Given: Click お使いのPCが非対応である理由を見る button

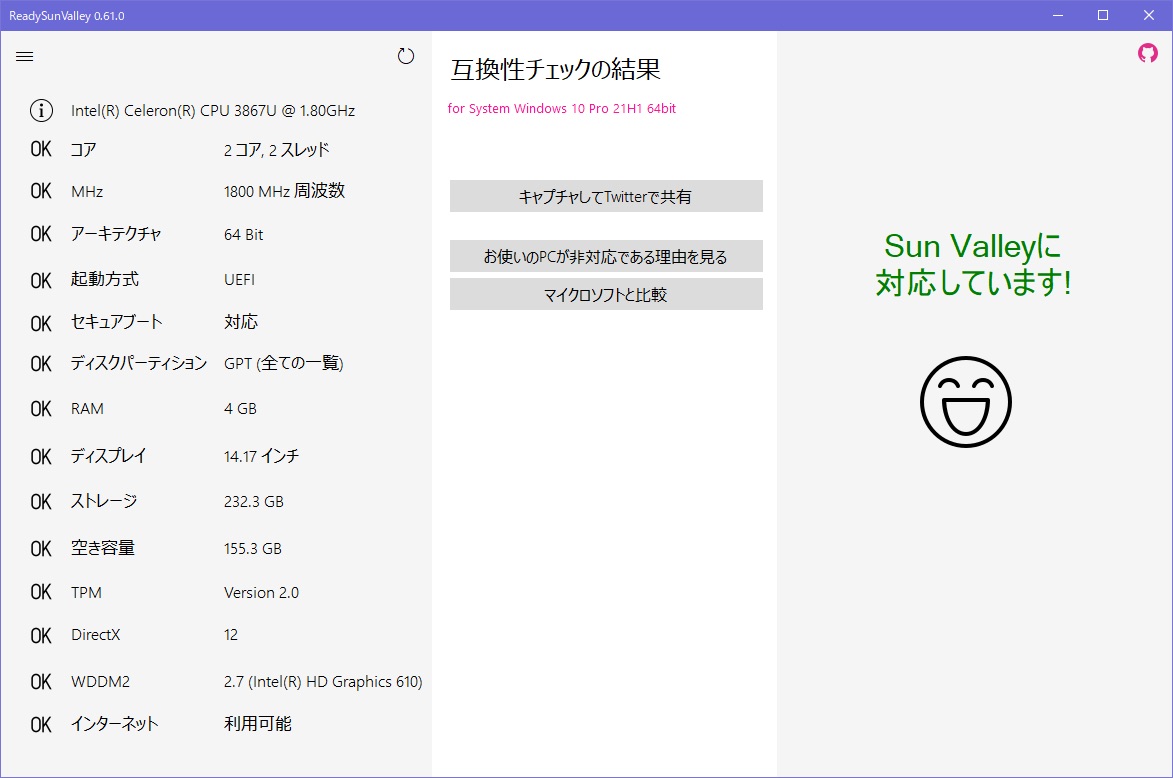Looking at the screenshot, I should point(606,257).
